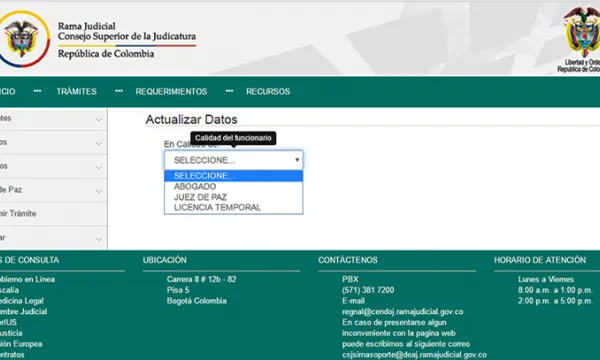The width and height of the screenshot is (600, 360).
Task: Click the CONTÁCTENOS footer heading
Action: click(x=348, y=260)
